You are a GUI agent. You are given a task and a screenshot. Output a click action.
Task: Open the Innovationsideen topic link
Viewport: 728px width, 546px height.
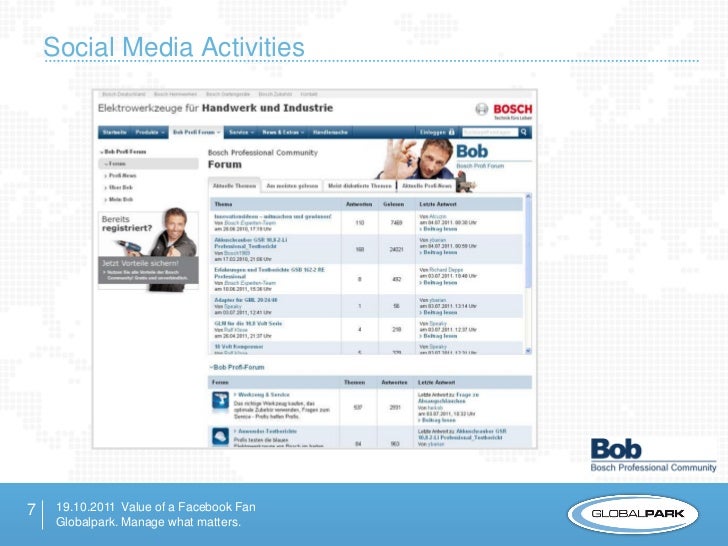point(273,217)
